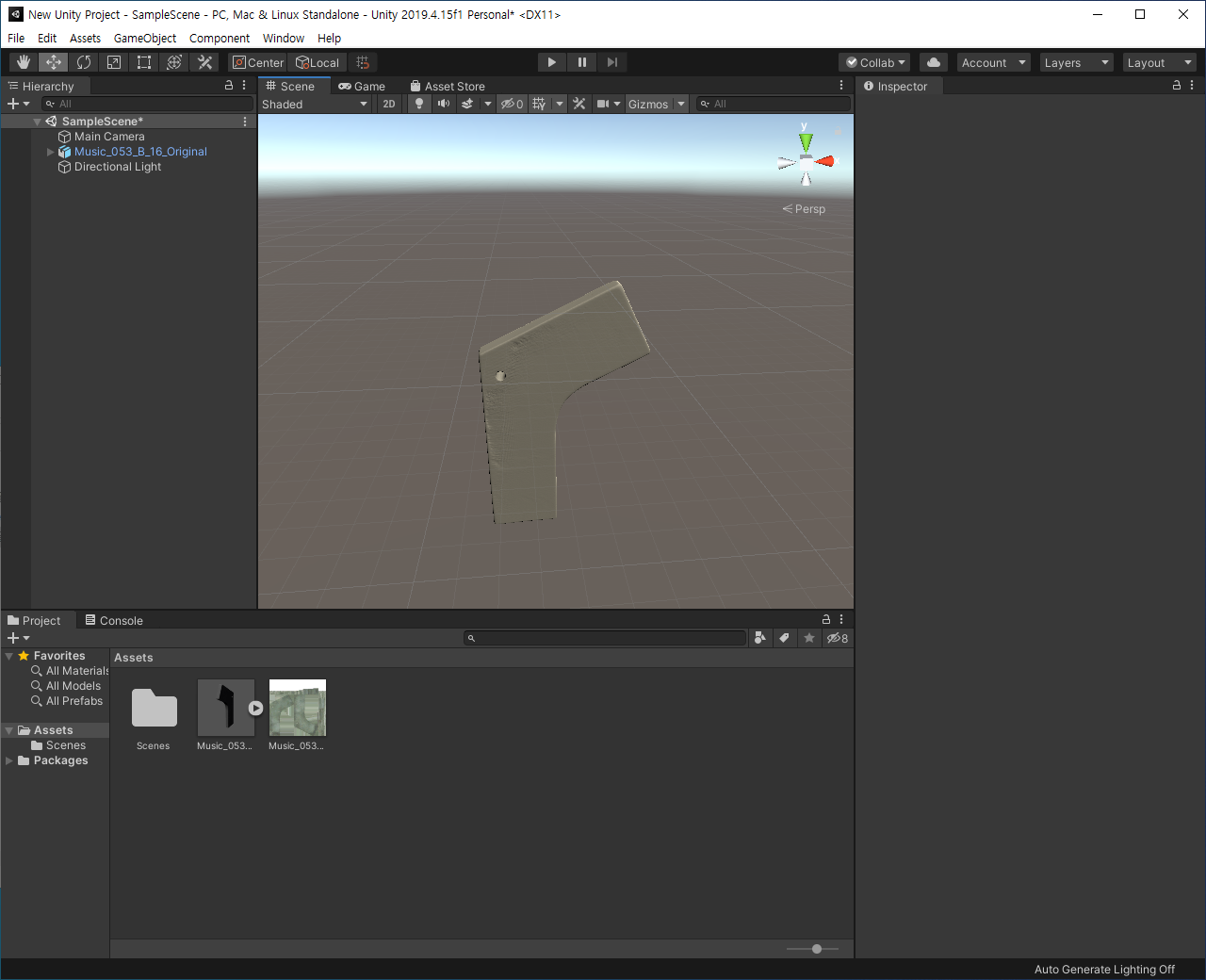Viewport: 1206px width, 980px height.
Task: Search by label icon in Project
Action: pyautogui.click(x=784, y=638)
